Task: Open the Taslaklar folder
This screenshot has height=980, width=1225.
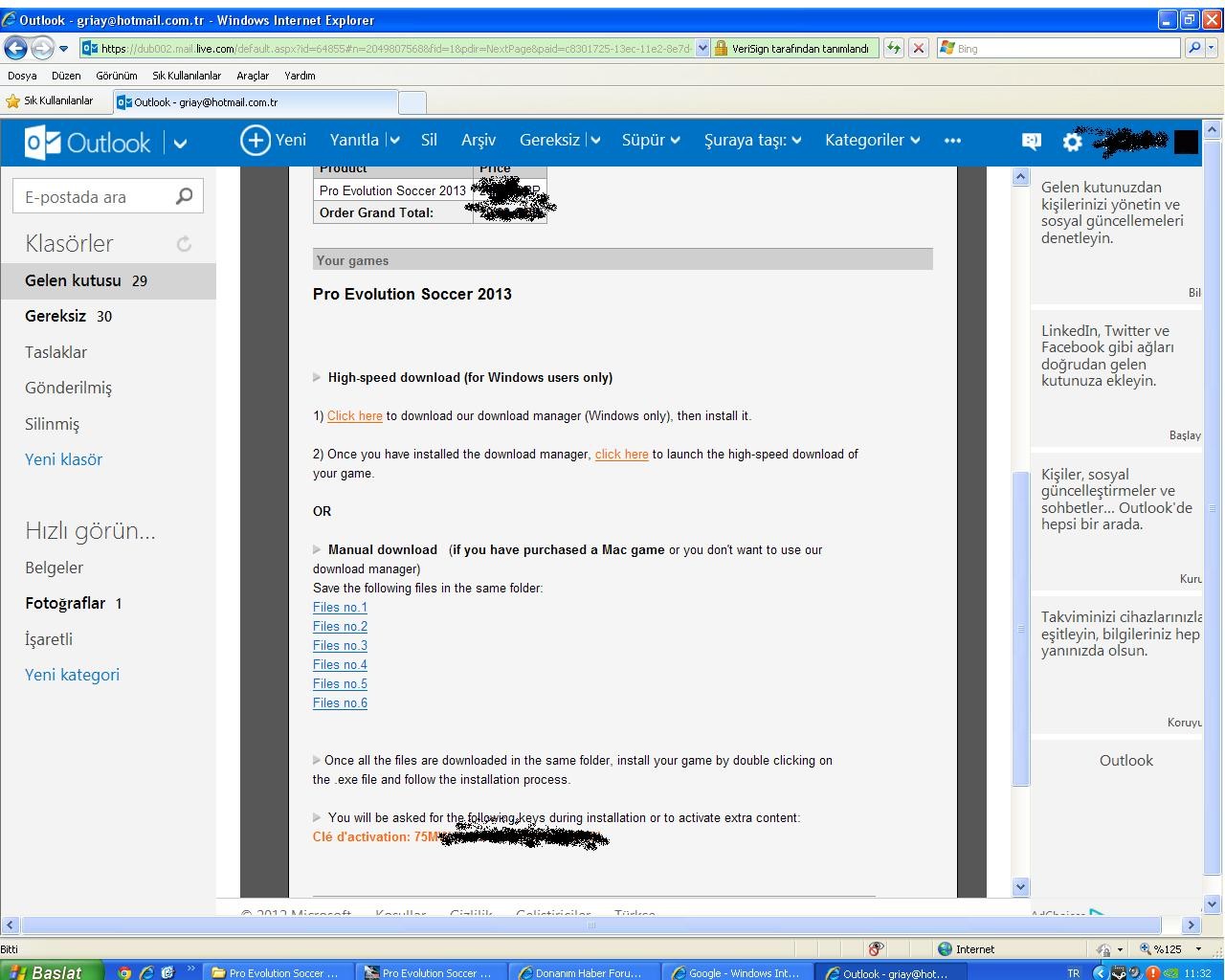Action: click(56, 352)
